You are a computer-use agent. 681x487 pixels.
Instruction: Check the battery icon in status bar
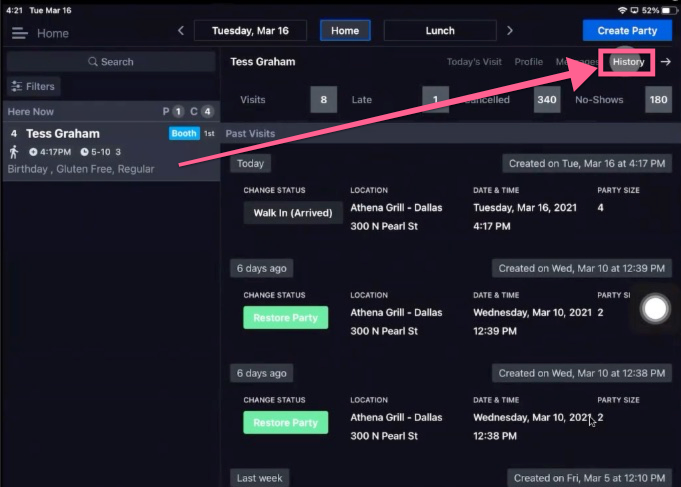(667, 10)
